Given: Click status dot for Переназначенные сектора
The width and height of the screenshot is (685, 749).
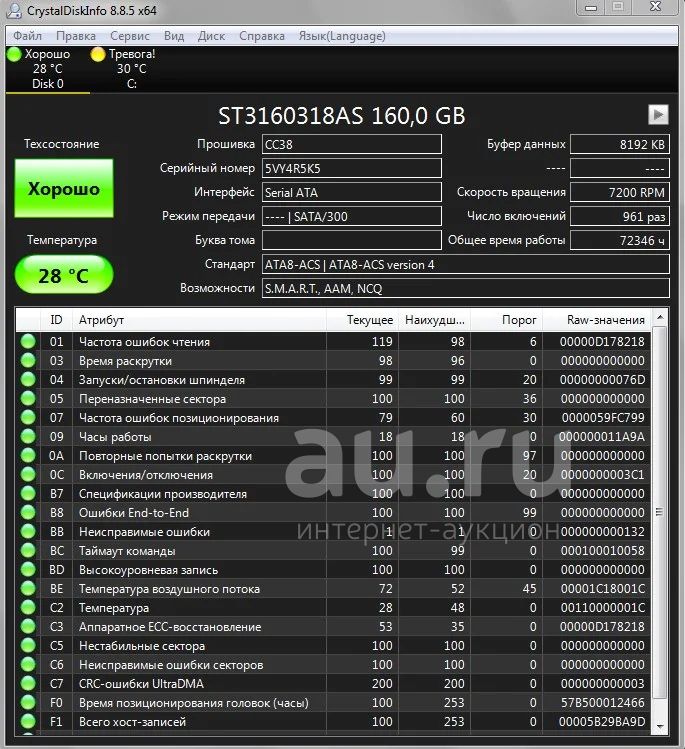Looking at the screenshot, I should point(28,398).
